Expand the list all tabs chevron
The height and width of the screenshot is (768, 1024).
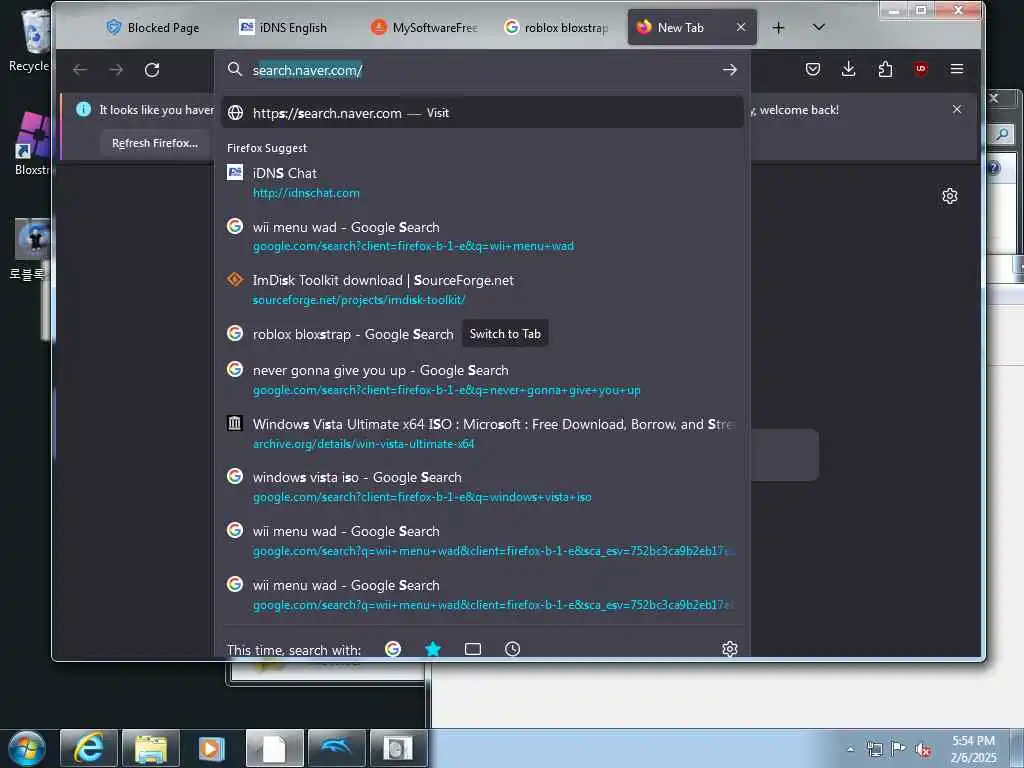coord(818,27)
